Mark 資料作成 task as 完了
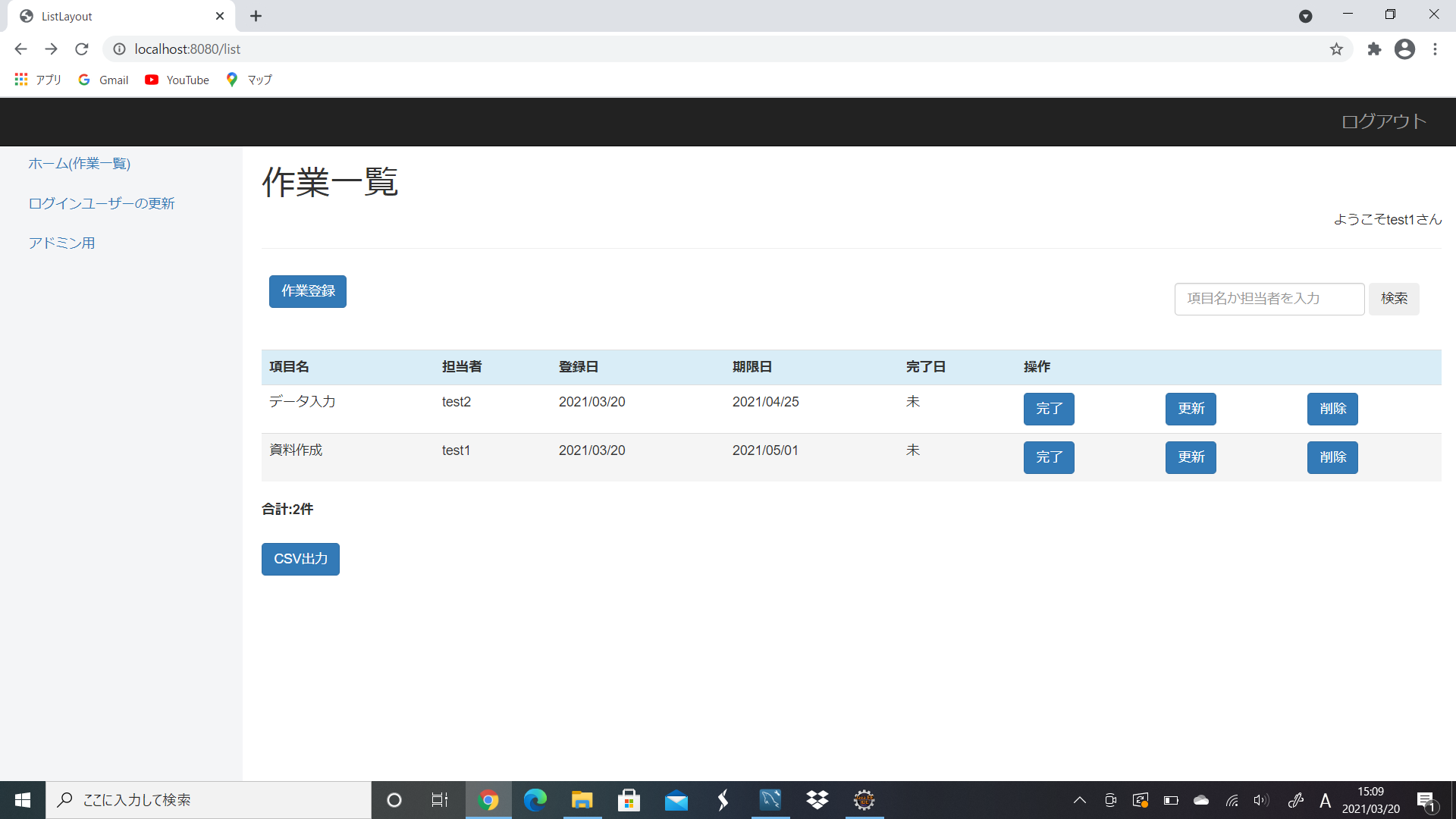1456x819 pixels. (1049, 457)
